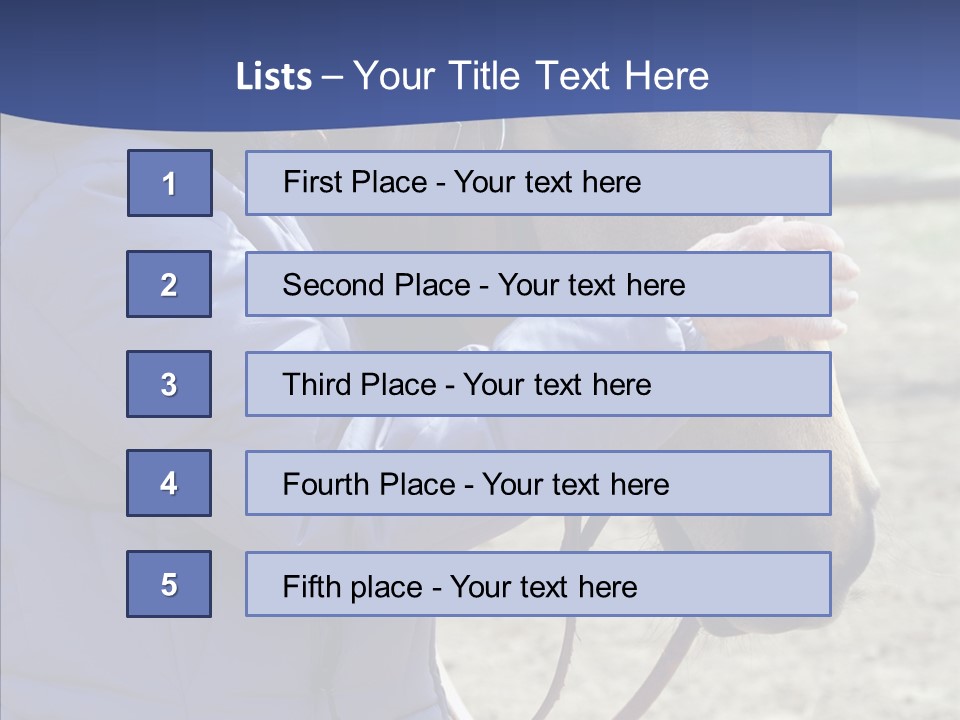Click the Second Place text bar
This screenshot has width=960, height=720.
(x=538, y=284)
